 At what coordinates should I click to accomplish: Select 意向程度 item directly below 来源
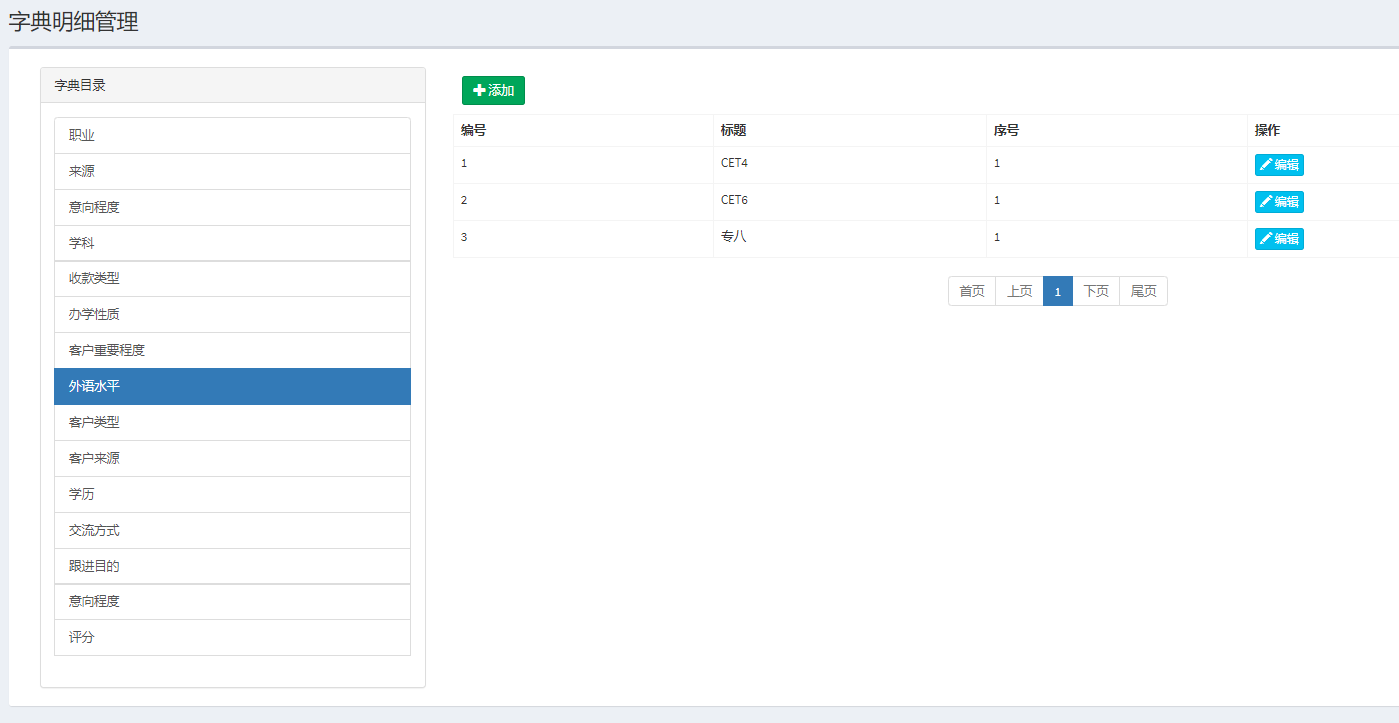232,208
